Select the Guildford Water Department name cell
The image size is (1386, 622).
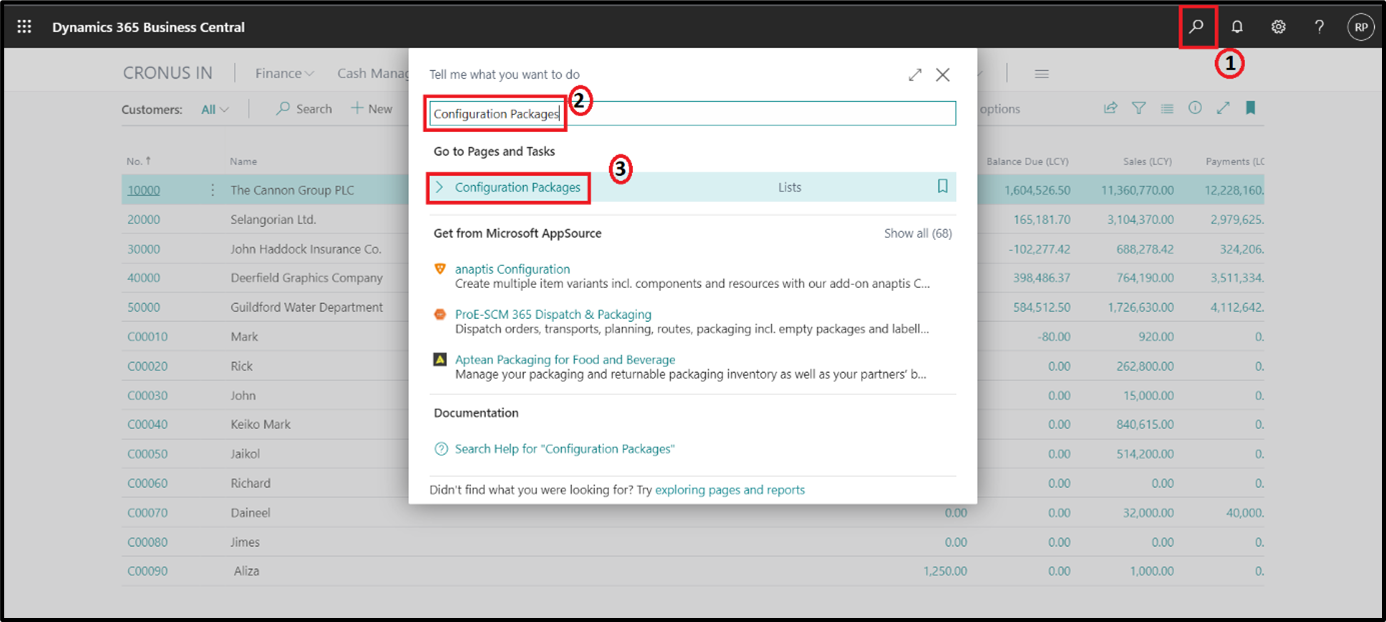click(x=306, y=307)
